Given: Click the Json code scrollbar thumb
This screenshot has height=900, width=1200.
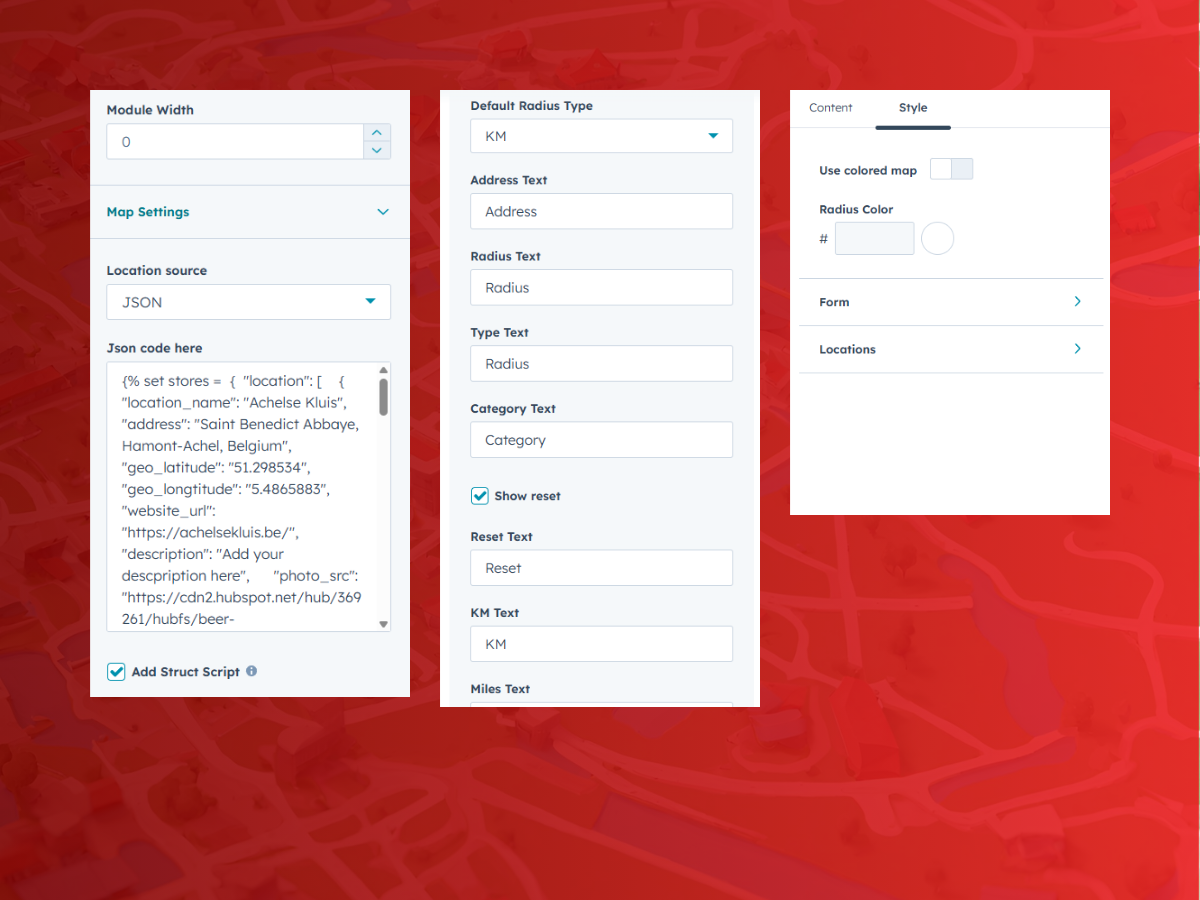Looking at the screenshot, I should tap(383, 396).
